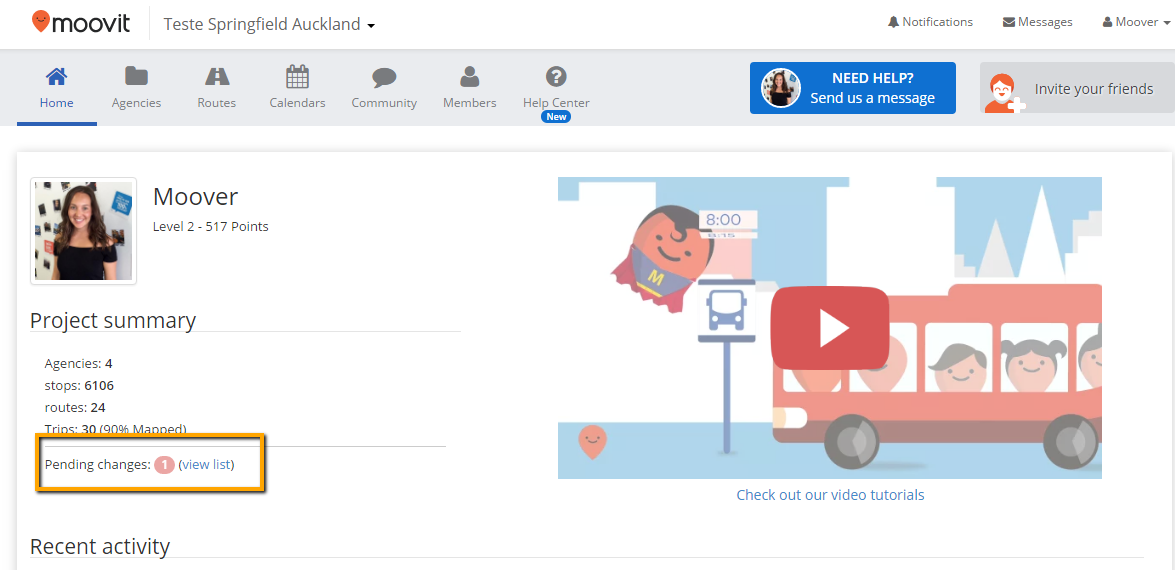
Task: Open the Members tab
Action: point(470,88)
